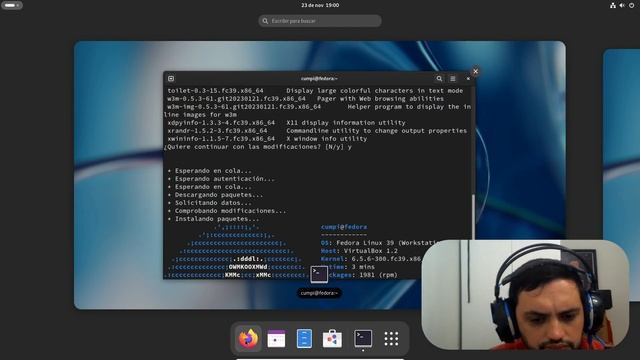Click the search box 'Escribir para buscar'

320,21
